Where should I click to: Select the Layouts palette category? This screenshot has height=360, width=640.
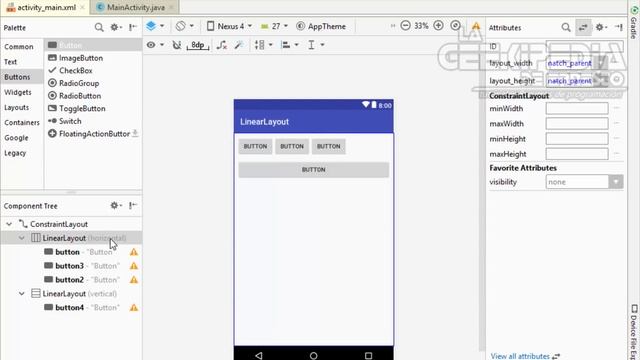[x=17, y=107]
